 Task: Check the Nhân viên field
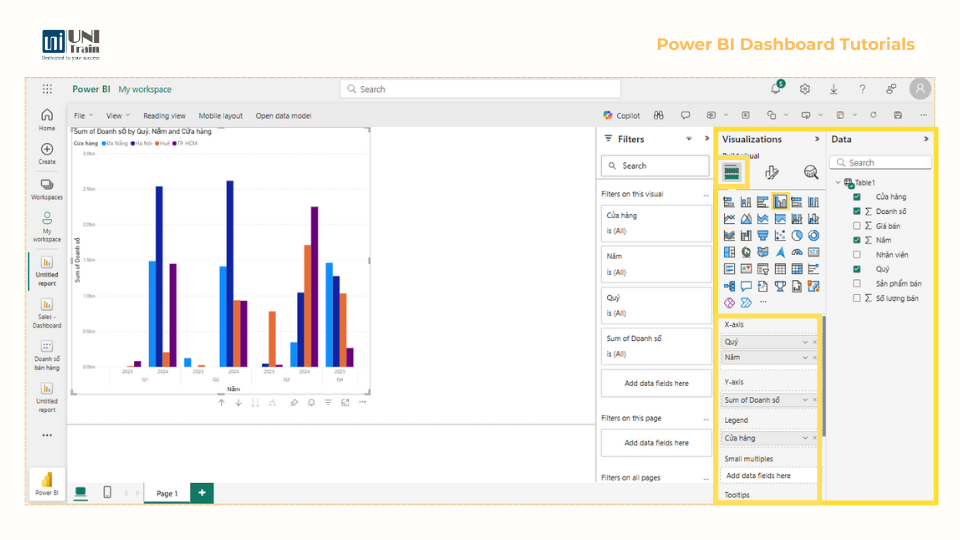(857, 255)
